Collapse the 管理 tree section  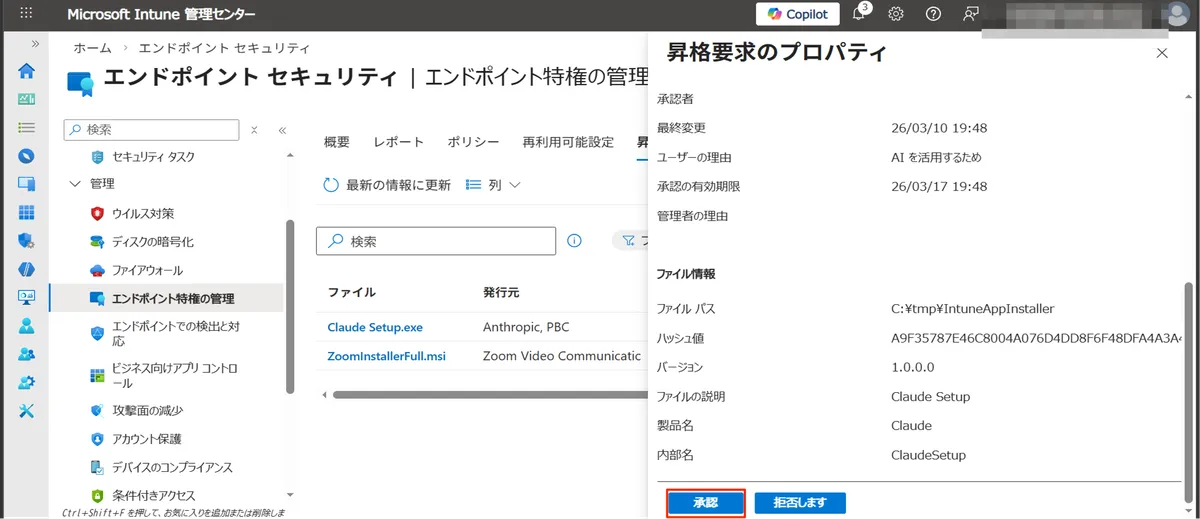76,184
